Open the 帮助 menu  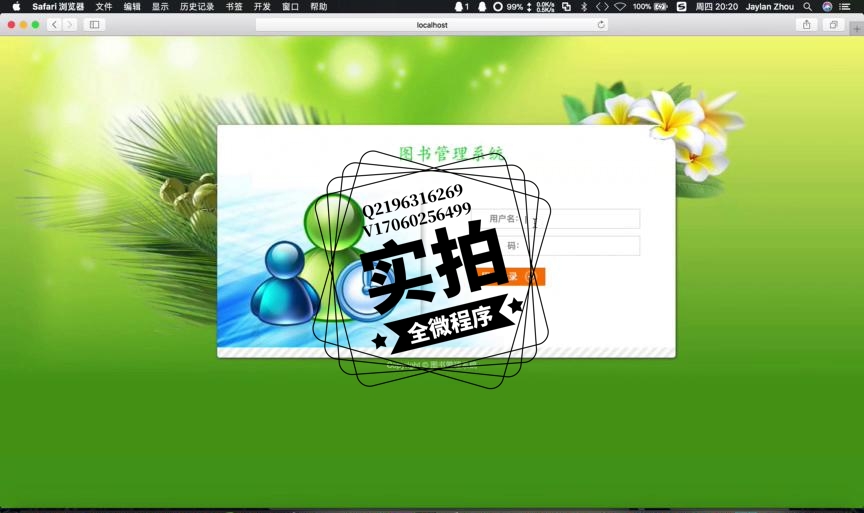point(318,7)
